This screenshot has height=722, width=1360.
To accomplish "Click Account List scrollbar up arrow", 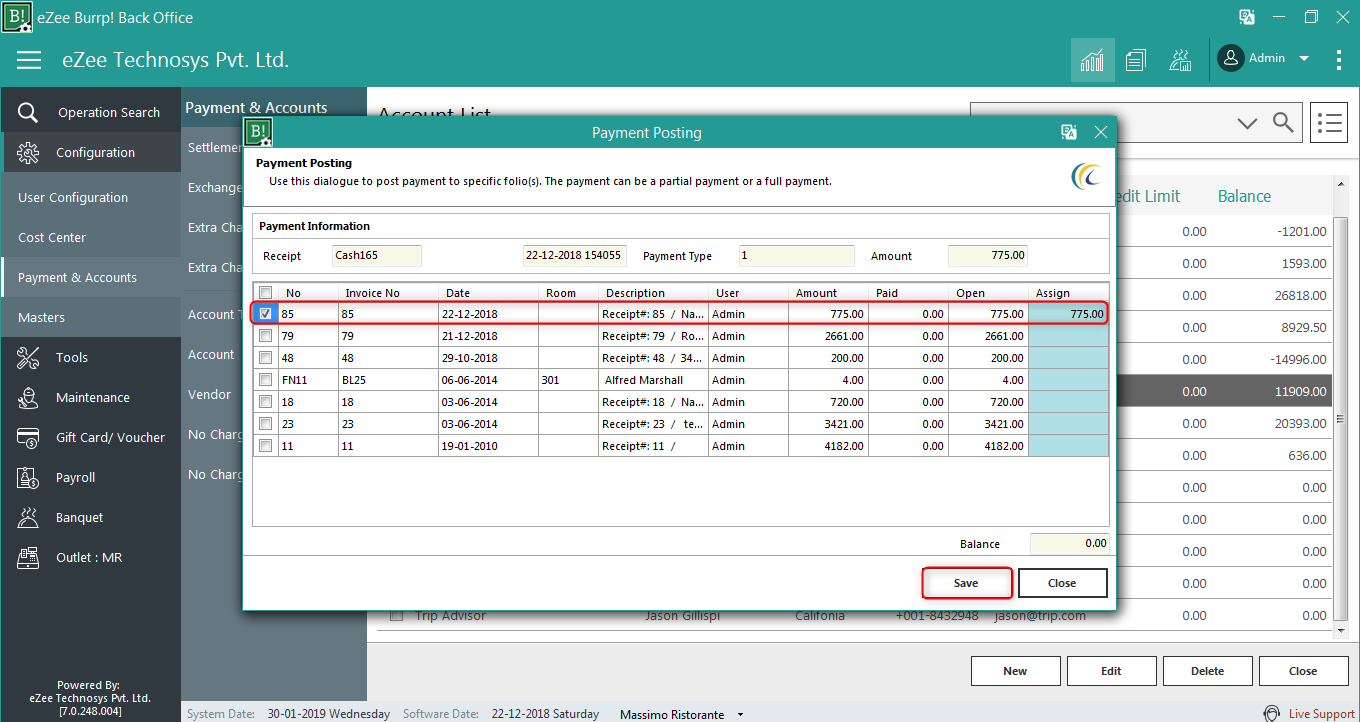I will tap(1342, 185).
